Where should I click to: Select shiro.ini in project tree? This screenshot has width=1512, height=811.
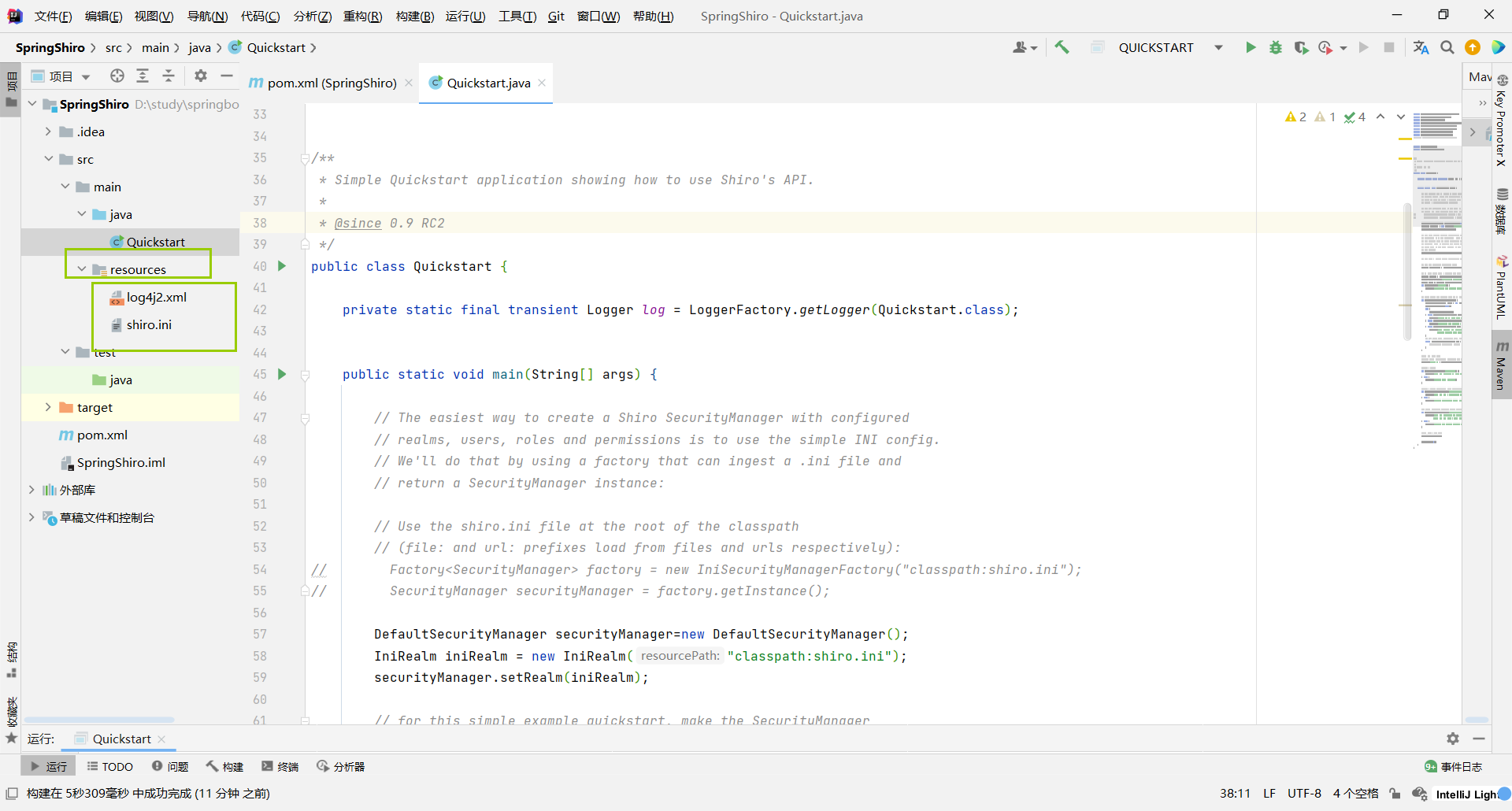(149, 324)
